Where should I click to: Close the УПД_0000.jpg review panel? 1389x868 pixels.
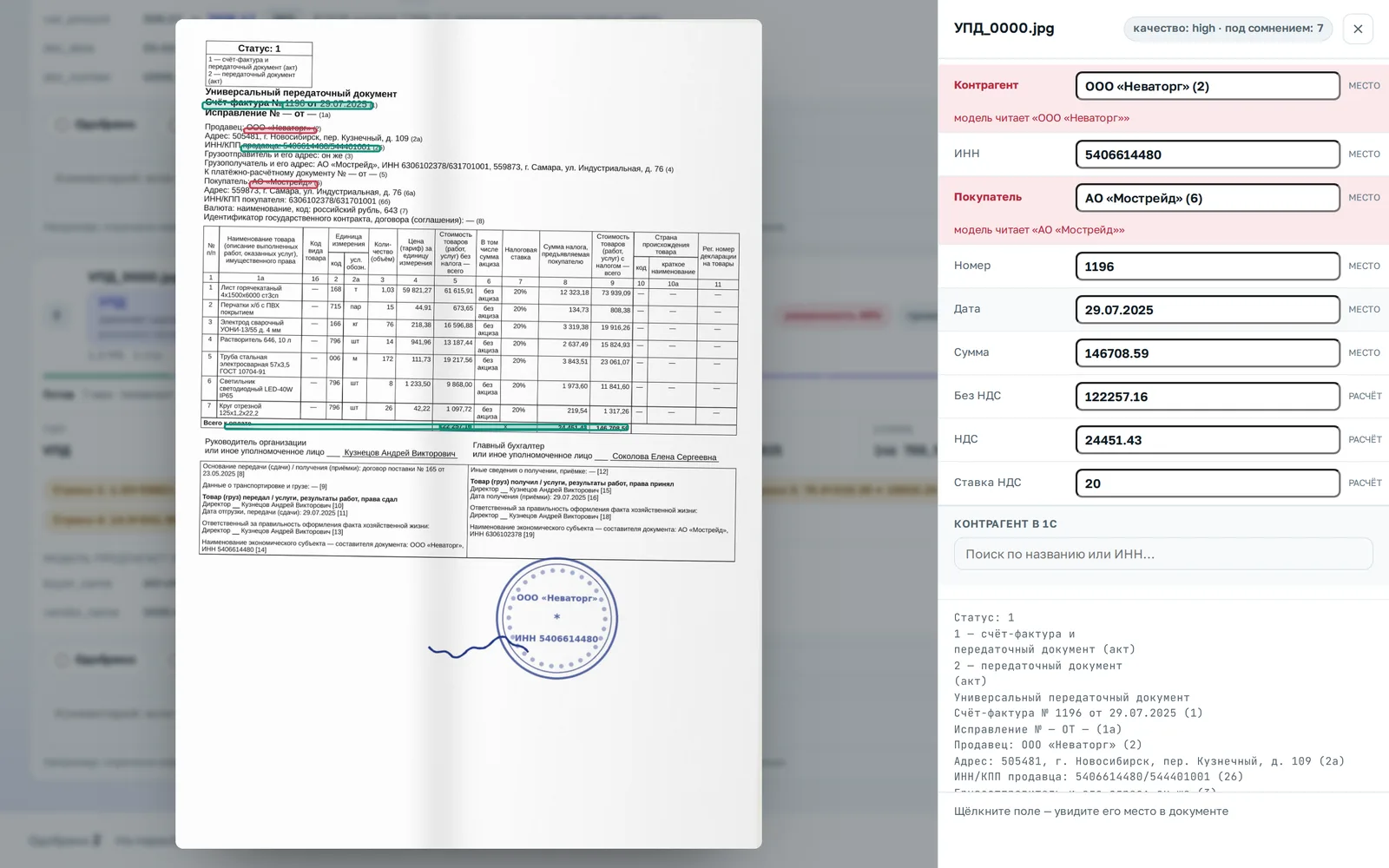pyautogui.click(x=1358, y=29)
